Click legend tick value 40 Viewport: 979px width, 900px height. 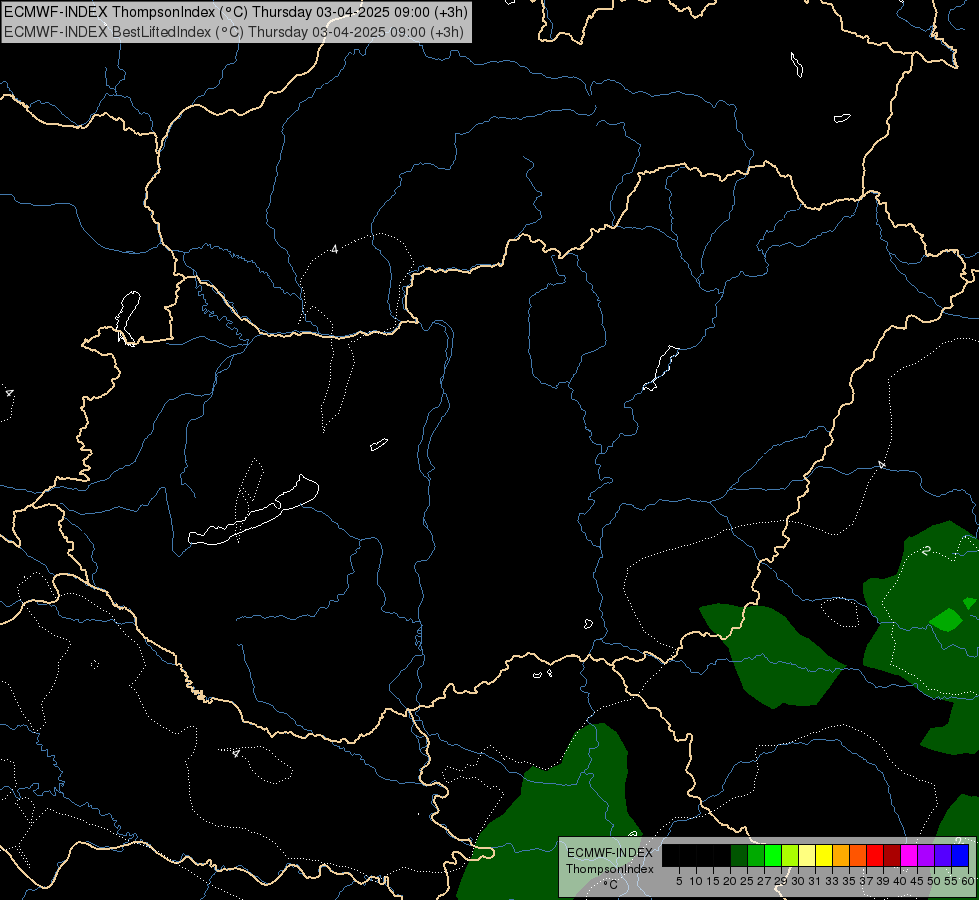tap(900, 881)
